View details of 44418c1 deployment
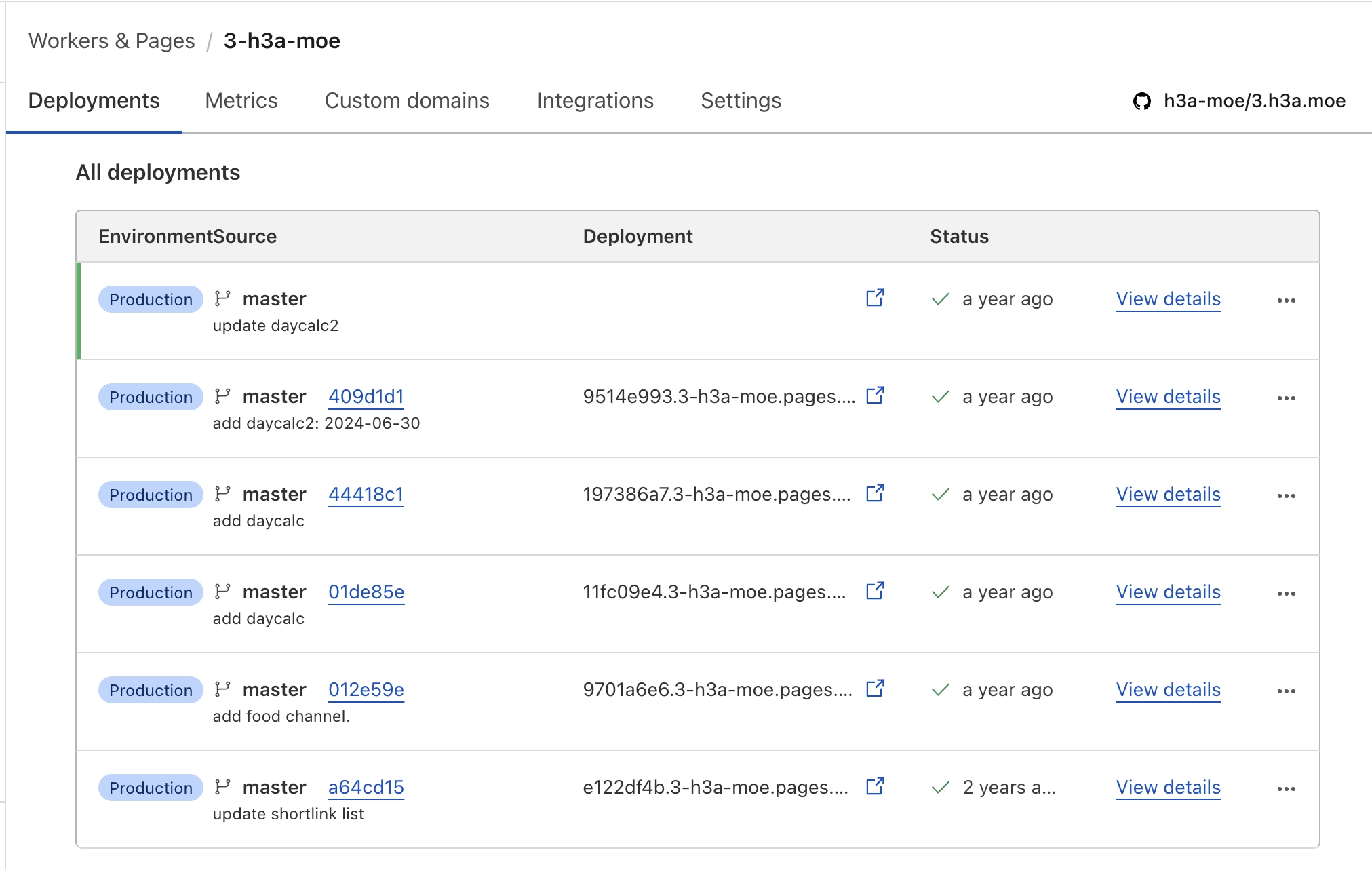This screenshot has height=869, width=1372. point(1169,495)
